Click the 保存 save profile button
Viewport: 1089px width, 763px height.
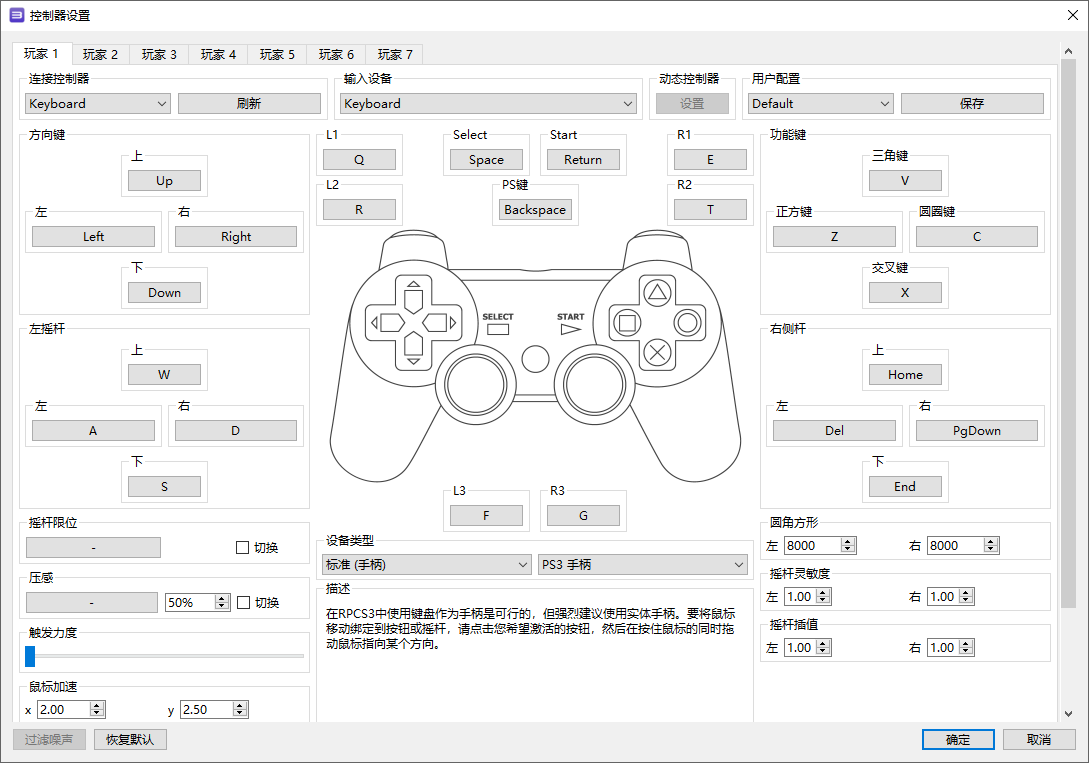coord(972,103)
